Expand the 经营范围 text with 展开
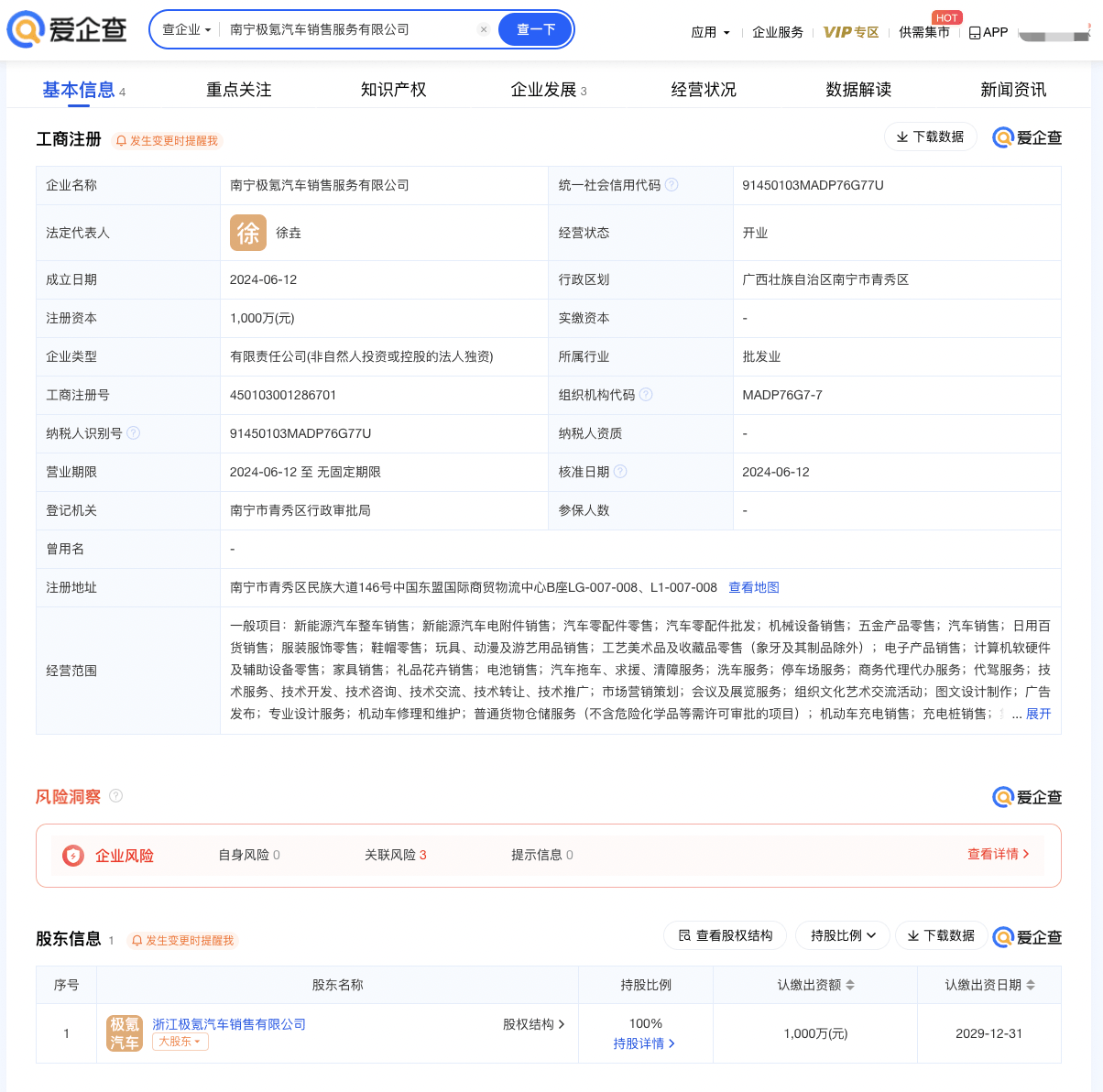The height and width of the screenshot is (1092, 1103). (x=1038, y=714)
